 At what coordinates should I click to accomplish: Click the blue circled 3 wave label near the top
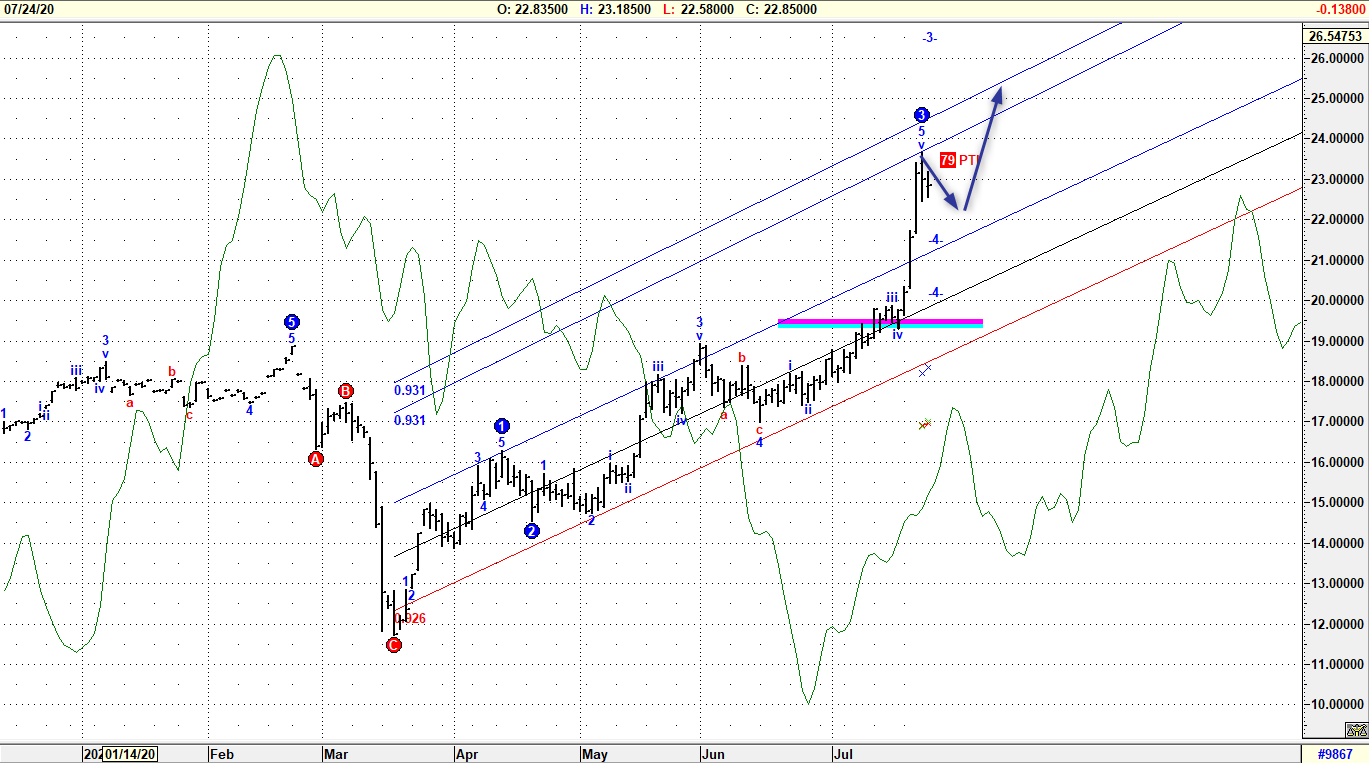point(920,115)
